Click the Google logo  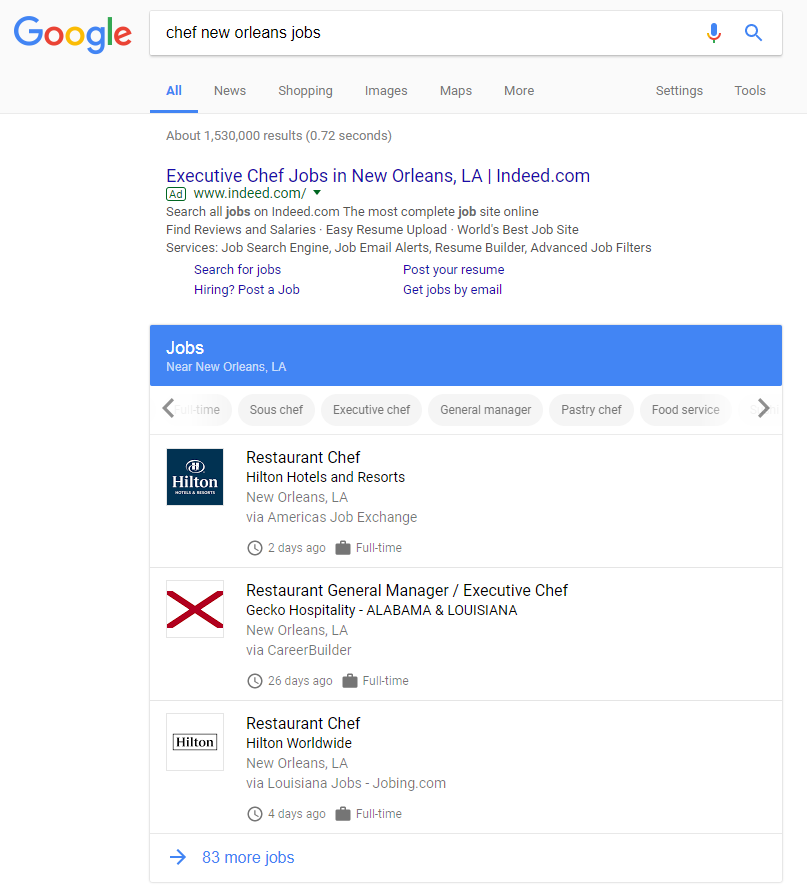coord(72,34)
